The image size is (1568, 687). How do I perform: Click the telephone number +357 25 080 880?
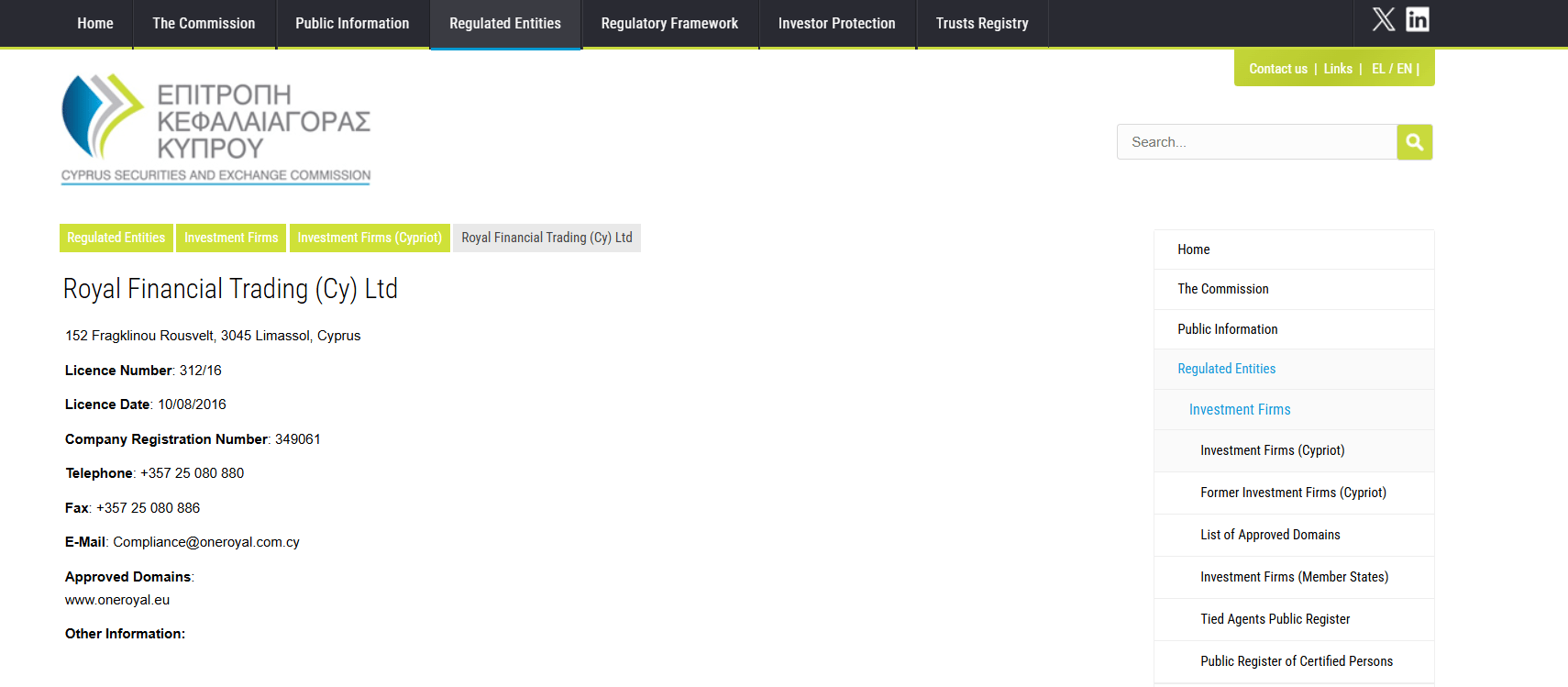point(193,473)
